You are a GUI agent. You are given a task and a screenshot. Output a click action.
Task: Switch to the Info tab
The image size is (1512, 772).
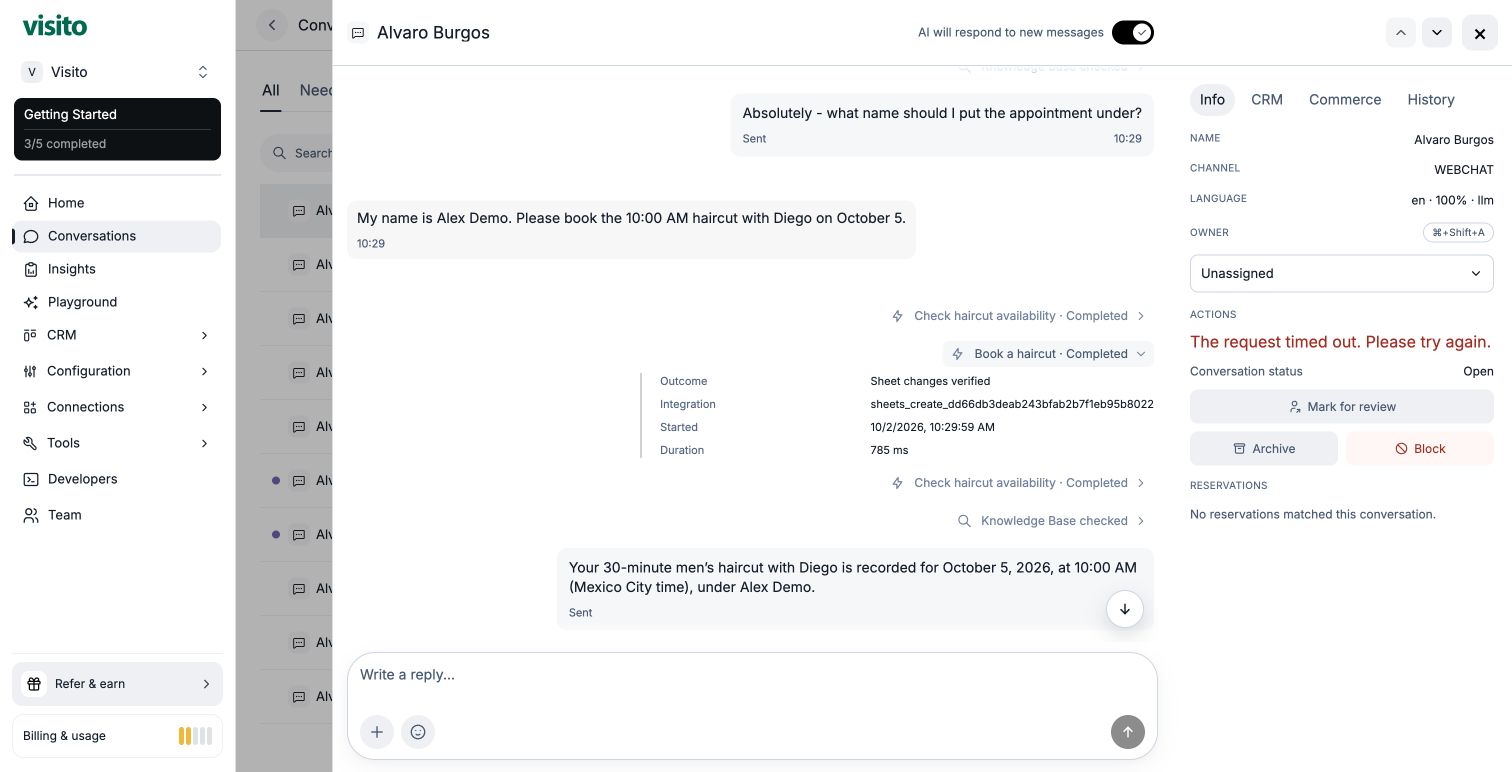(x=1212, y=100)
